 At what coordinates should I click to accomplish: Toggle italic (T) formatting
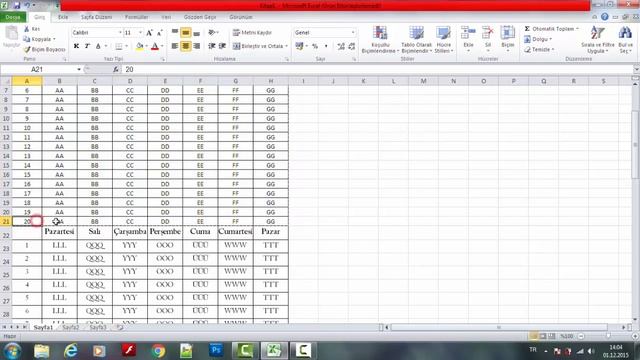tap(87, 46)
